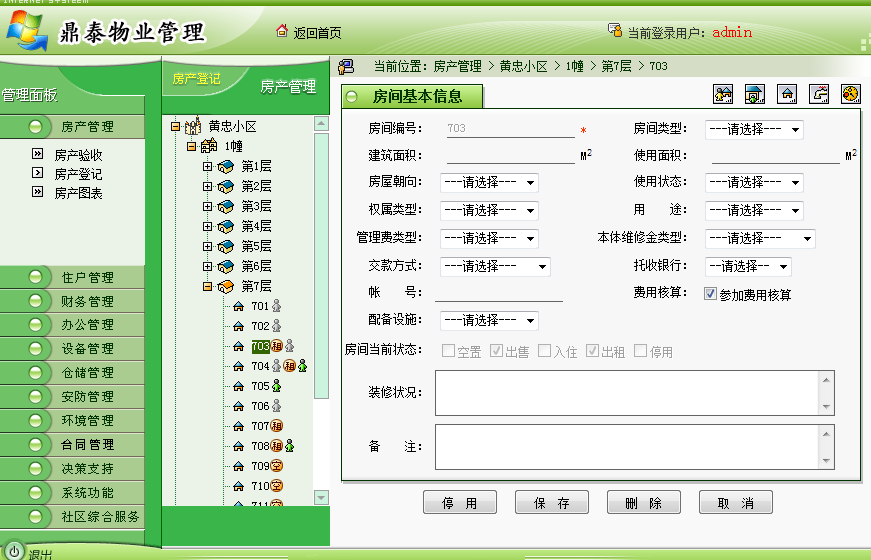Click the arrow icon beside 房产验收
Image resolution: width=871 pixels, height=560 pixels.
[x=37, y=154]
